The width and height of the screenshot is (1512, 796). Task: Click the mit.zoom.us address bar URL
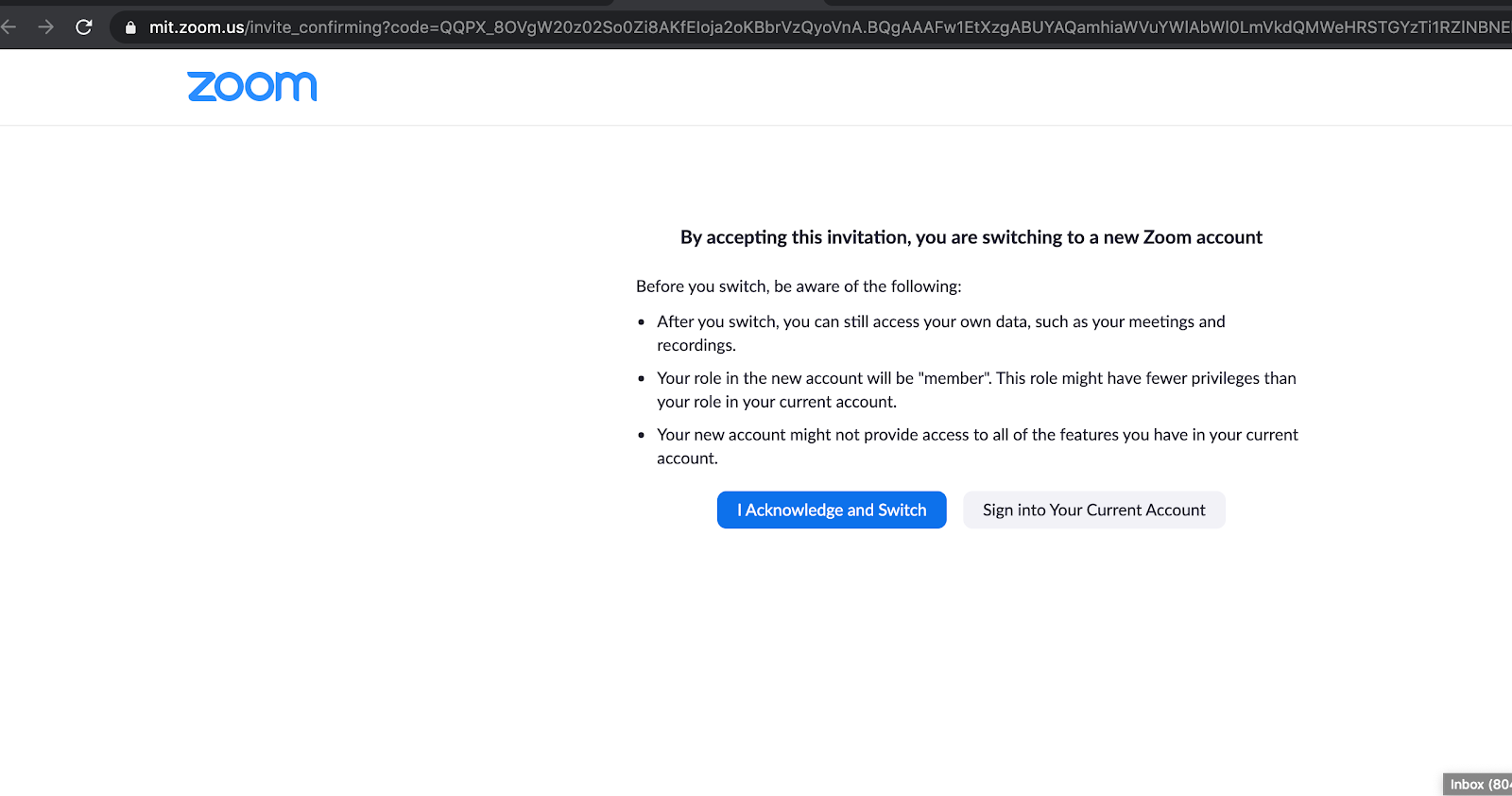[829, 27]
